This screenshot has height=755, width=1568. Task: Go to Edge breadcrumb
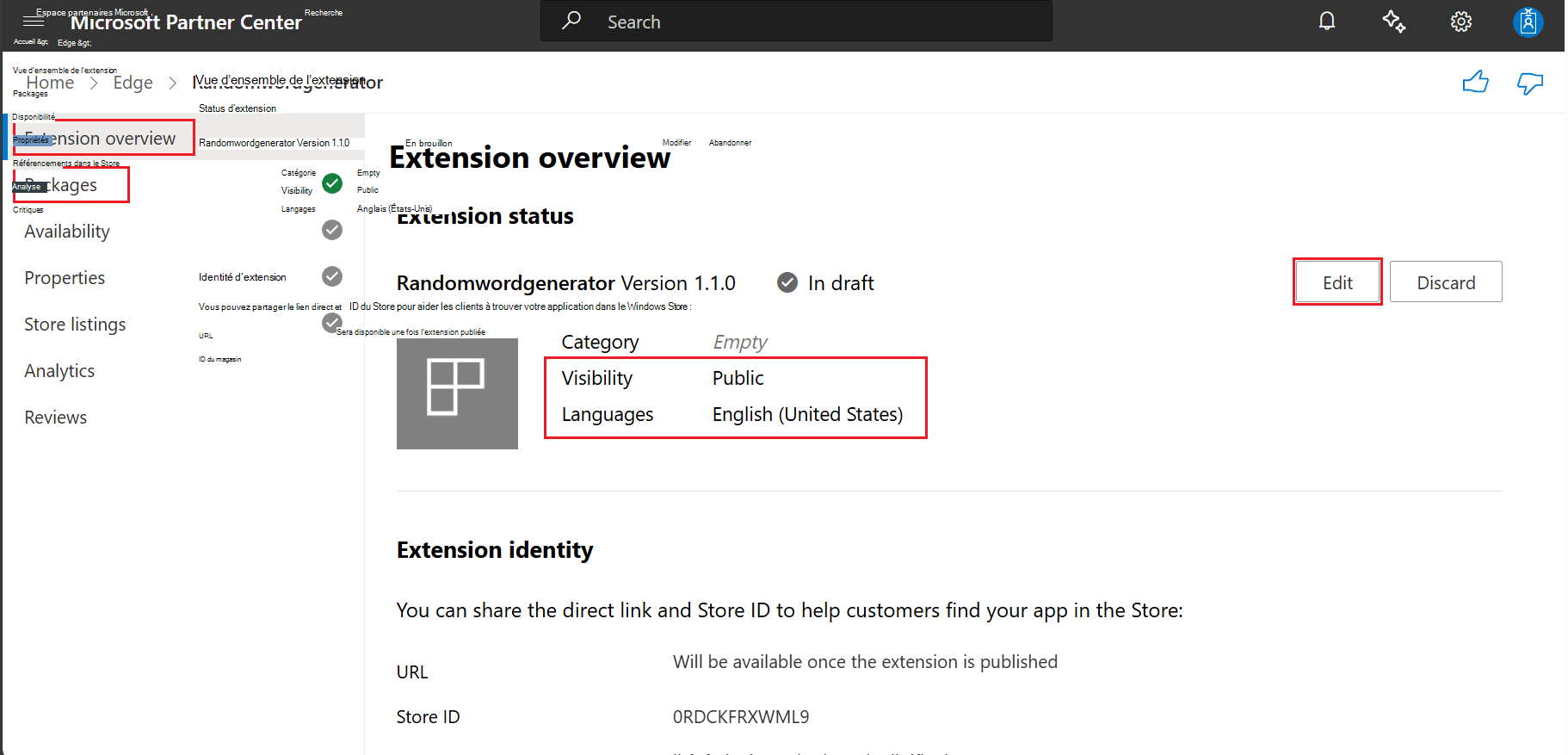pos(133,83)
